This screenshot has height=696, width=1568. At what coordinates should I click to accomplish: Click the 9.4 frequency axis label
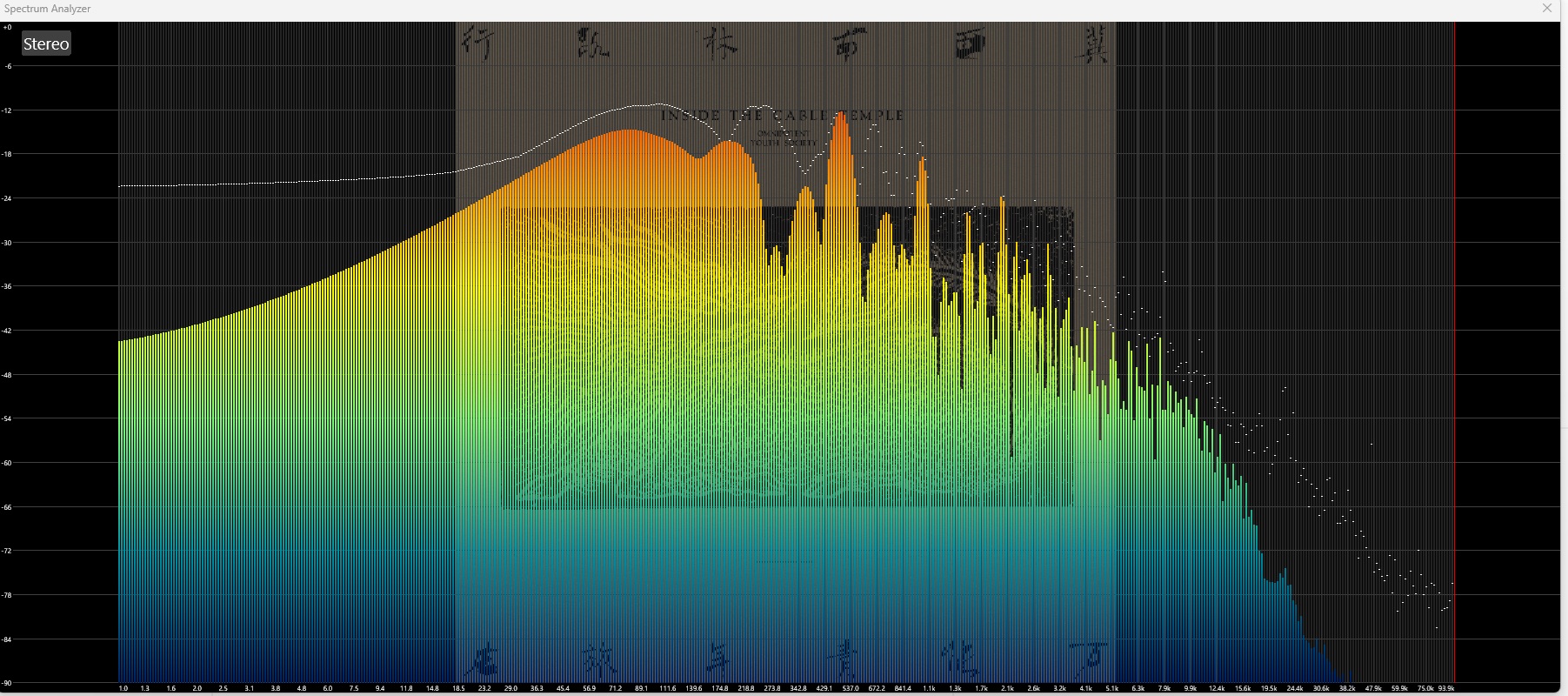[380, 688]
